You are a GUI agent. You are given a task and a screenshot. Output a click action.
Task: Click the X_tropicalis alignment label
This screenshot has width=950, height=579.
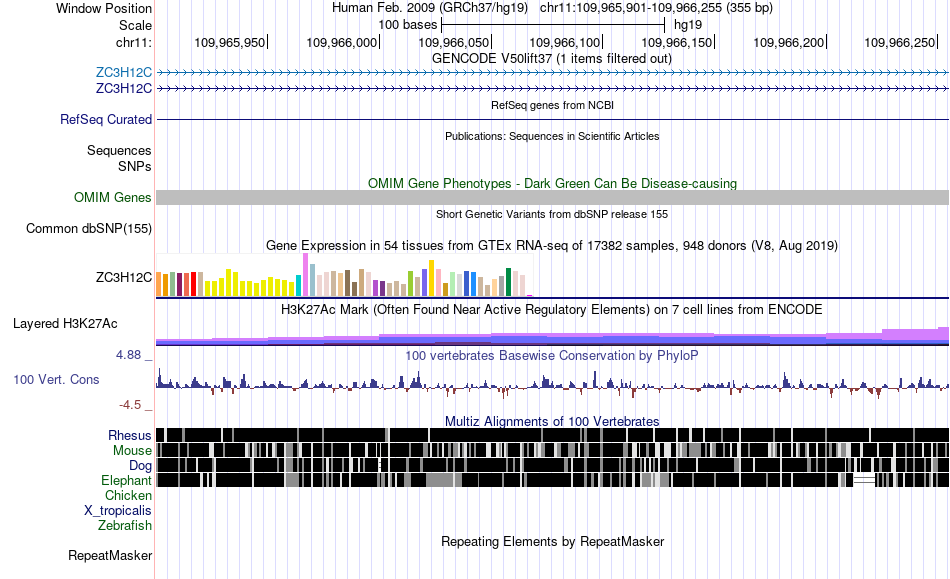click(118, 511)
